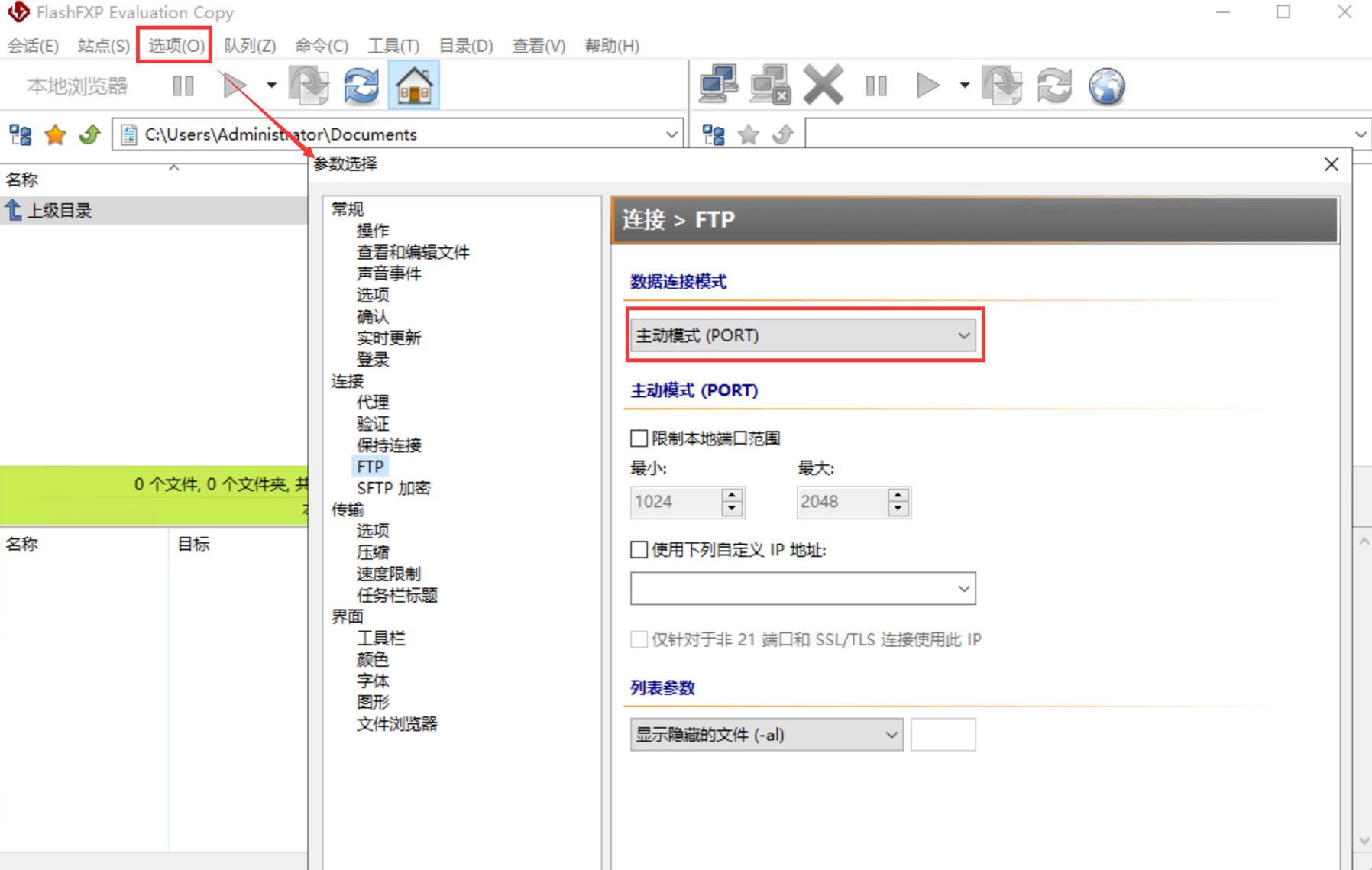
Task: Increase the 最小 port value stepper
Action: 732,495
